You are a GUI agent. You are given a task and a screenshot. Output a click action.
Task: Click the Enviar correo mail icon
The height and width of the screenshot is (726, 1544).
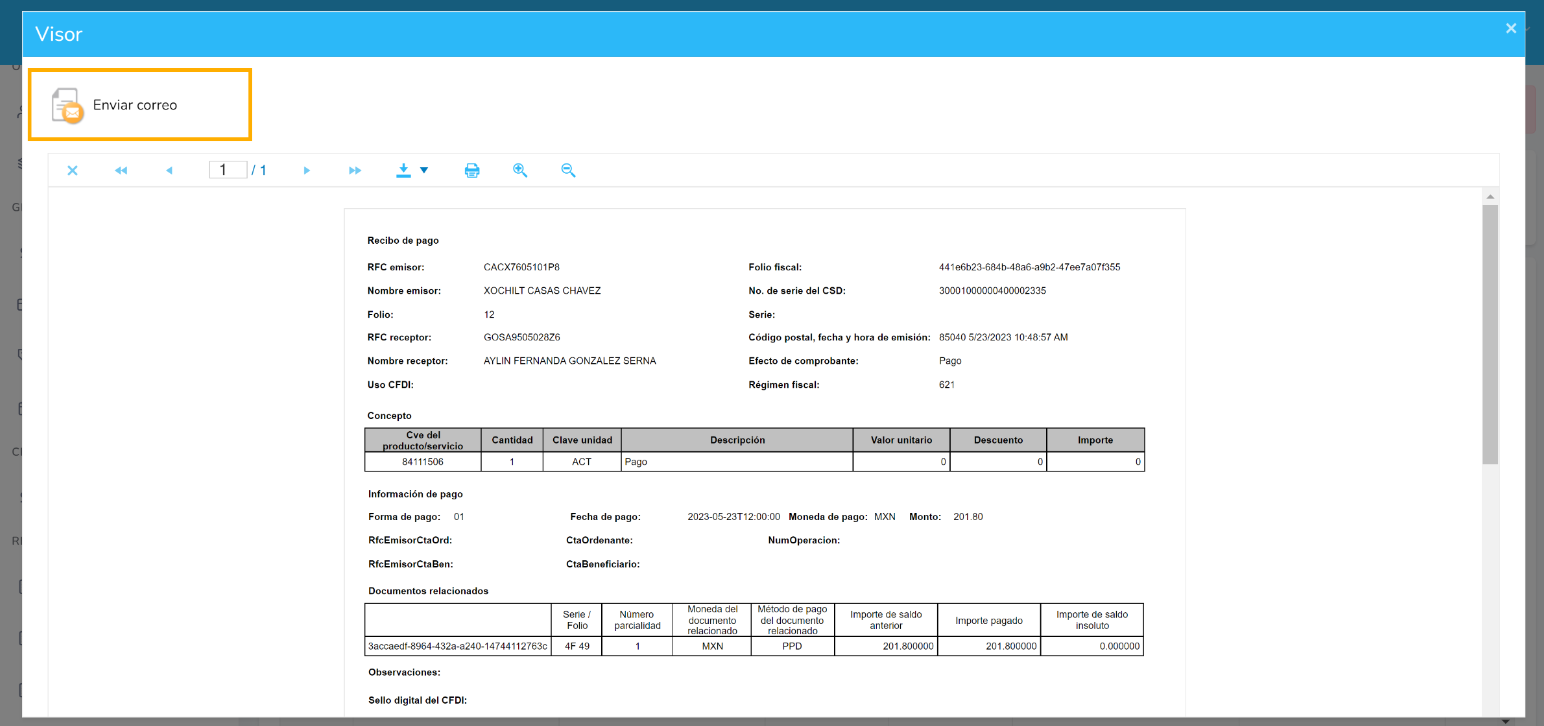[67, 105]
